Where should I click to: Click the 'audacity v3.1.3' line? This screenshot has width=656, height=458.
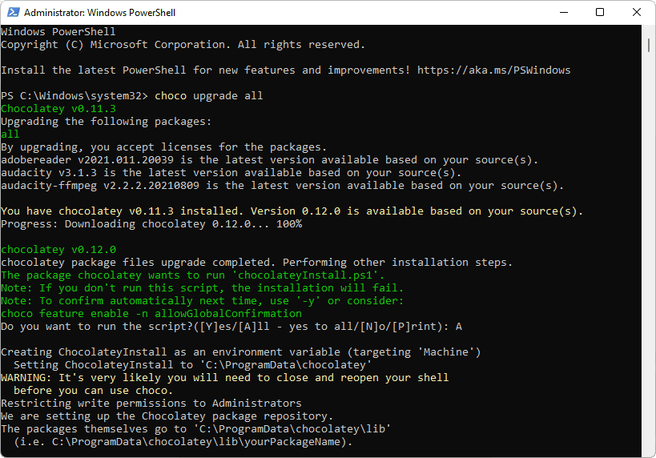[x=231, y=173]
